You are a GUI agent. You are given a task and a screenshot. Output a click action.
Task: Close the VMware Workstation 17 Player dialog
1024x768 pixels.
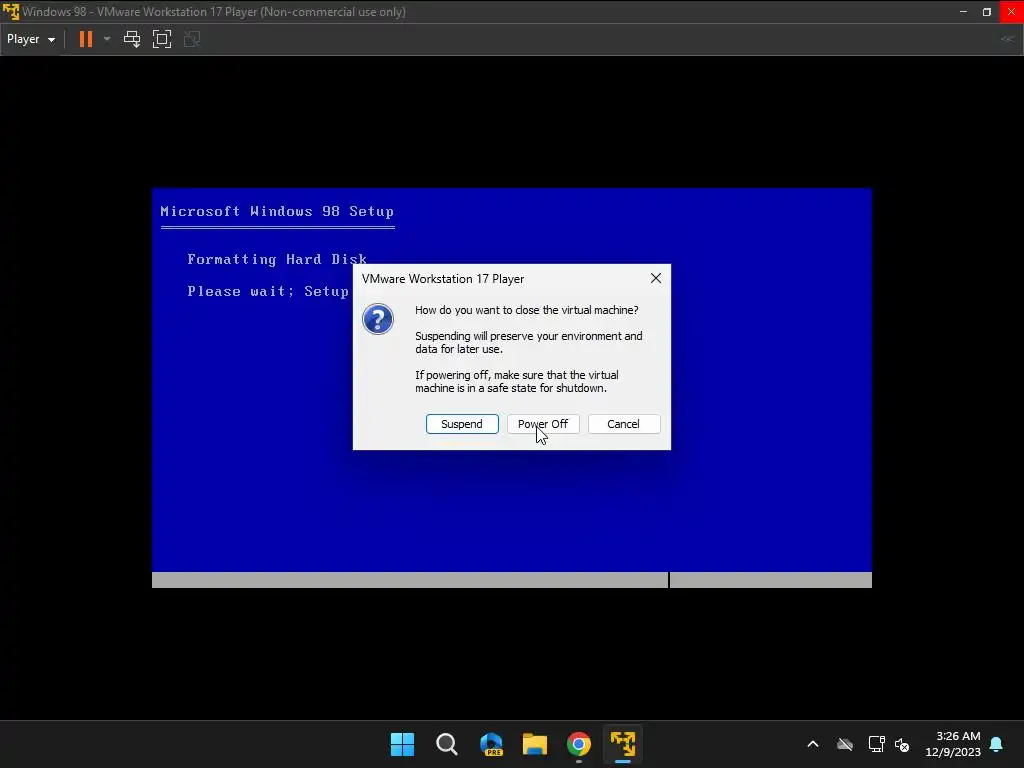tap(656, 278)
